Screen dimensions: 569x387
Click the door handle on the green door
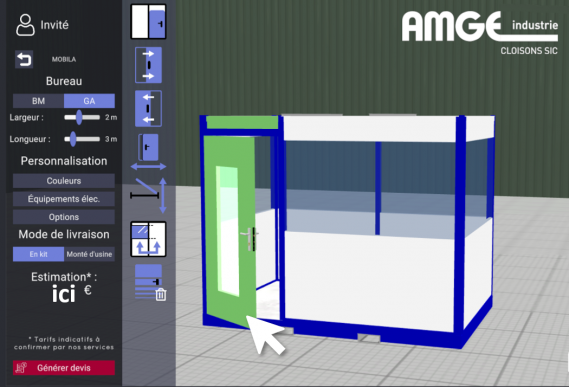[250, 238]
